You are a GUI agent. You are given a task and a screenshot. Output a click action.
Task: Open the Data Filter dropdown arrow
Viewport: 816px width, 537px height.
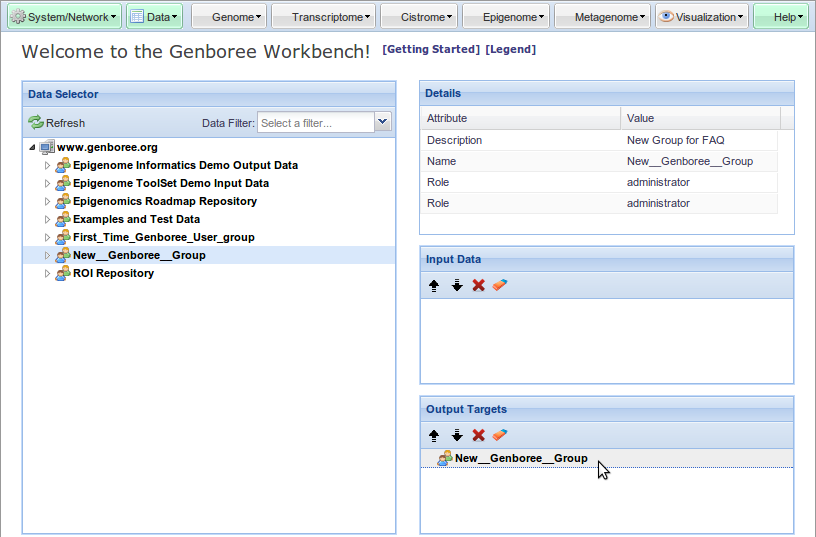pos(382,122)
